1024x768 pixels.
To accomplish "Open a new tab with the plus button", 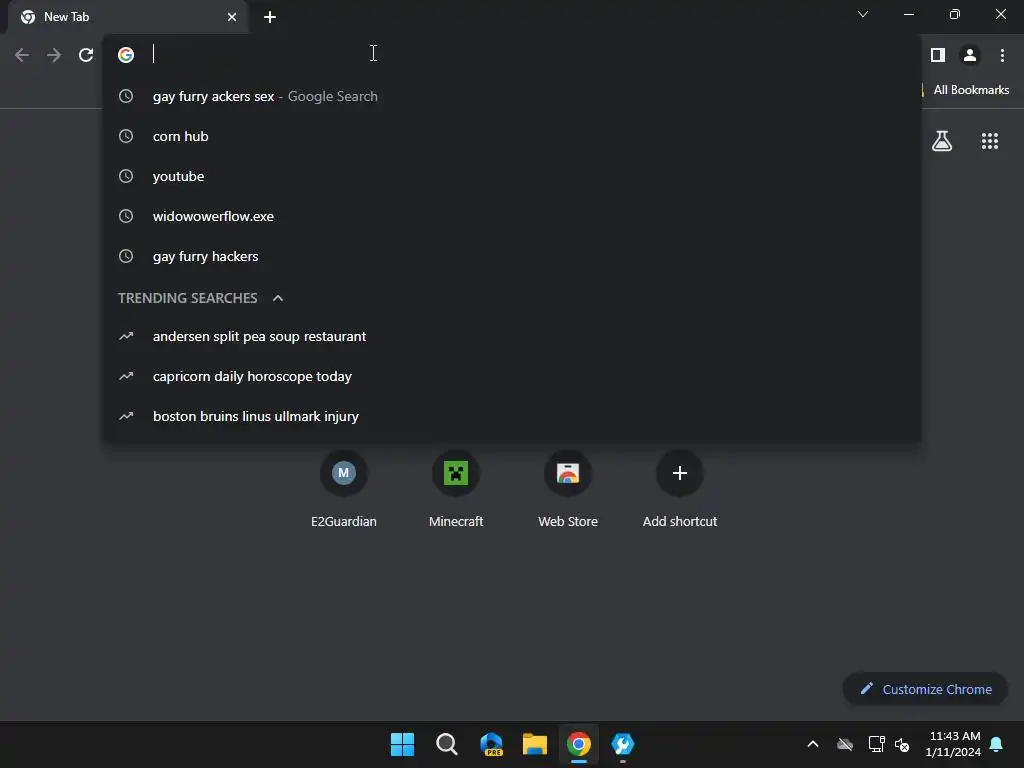I will coord(270,17).
